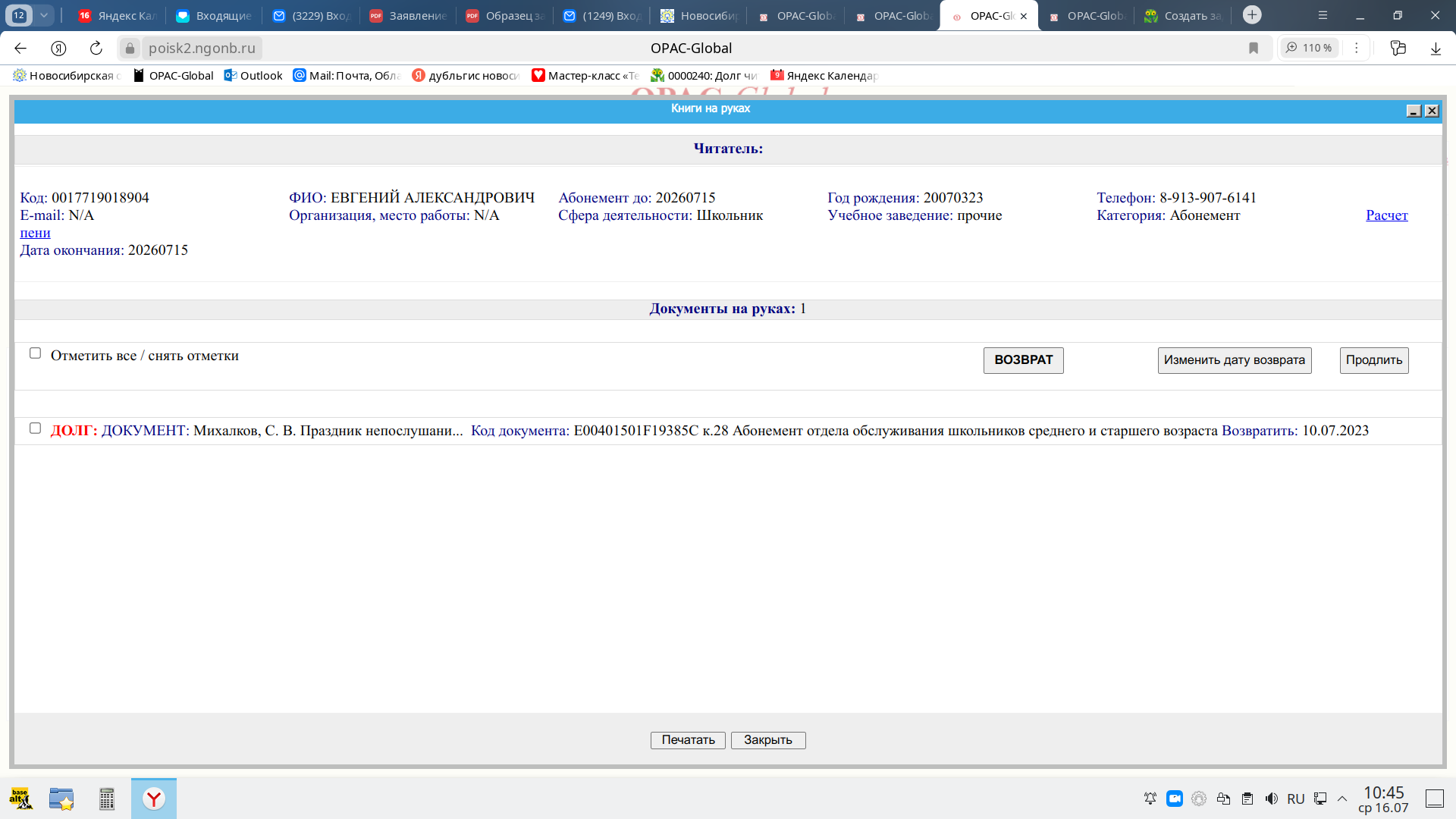
Task: Click the volume speaker tray icon
Action: [x=1272, y=799]
